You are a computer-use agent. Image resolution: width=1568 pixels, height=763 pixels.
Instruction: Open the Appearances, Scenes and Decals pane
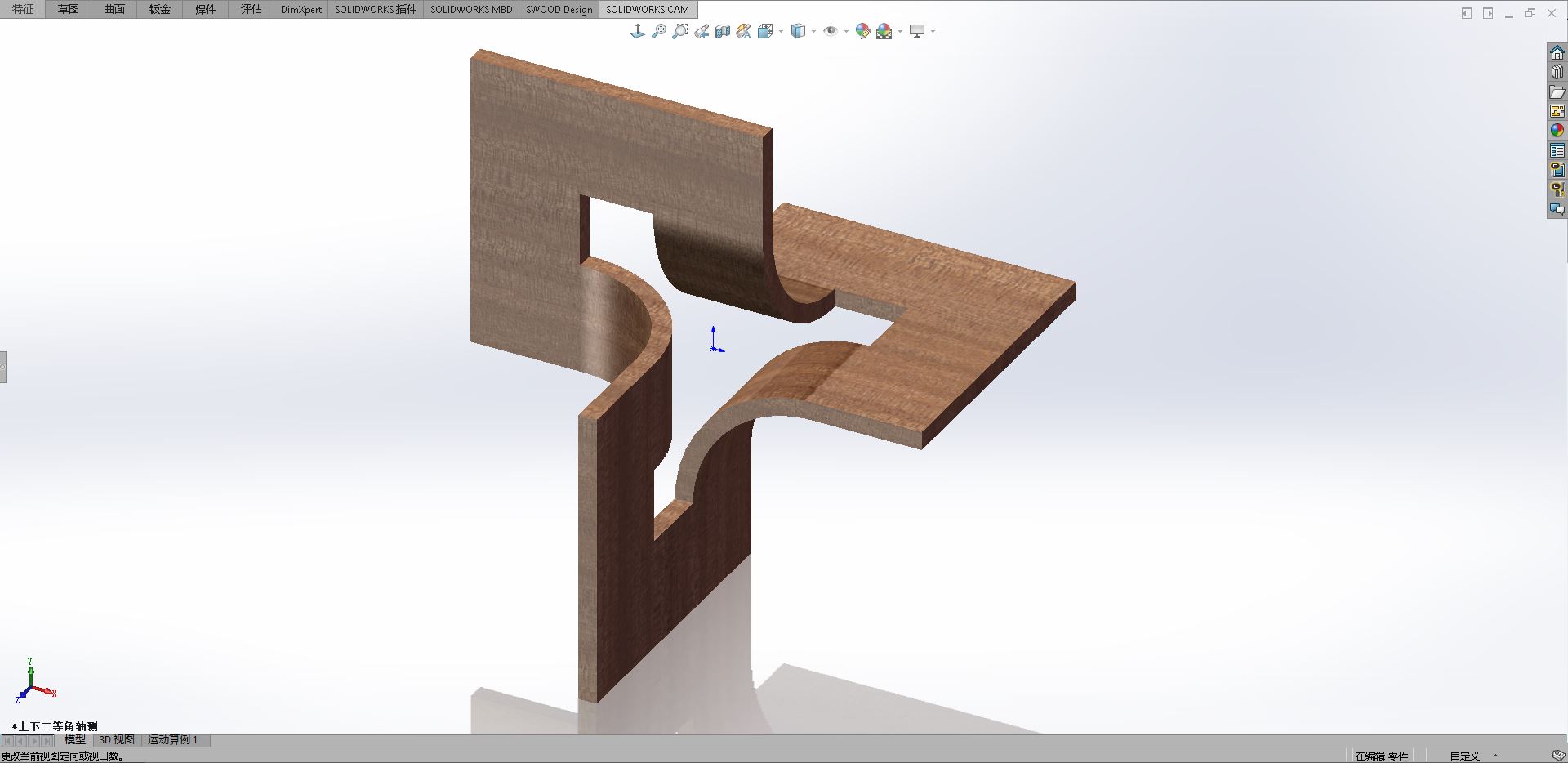click(1557, 131)
